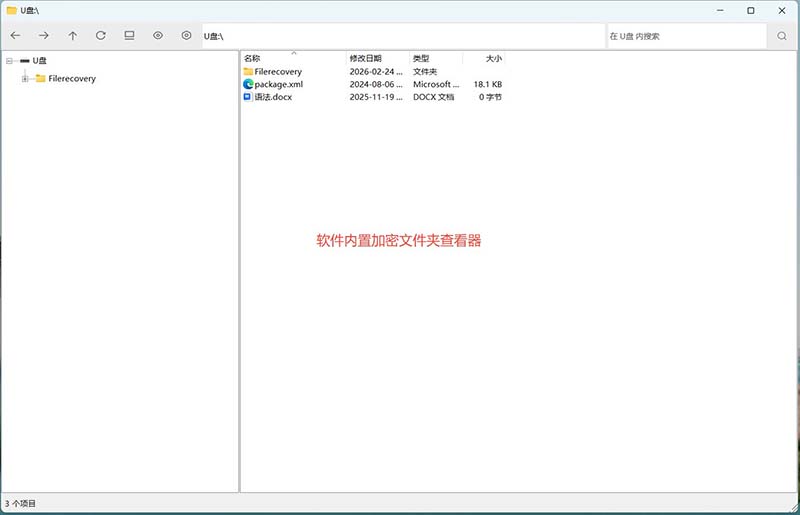Go forward with the right arrow button
The image size is (800, 515).
coord(44,36)
